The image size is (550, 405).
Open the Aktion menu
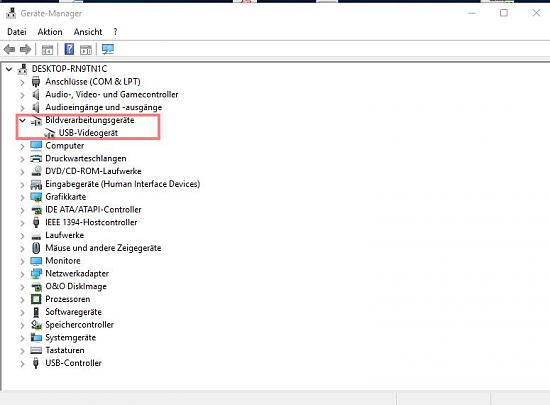[x=50, y=32]
